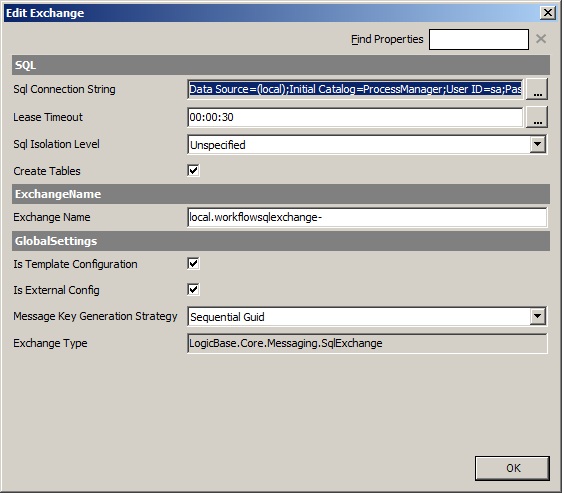Toggle Is Template Configuration checkbox
This screenshot has height=493, width=564.
tap(193, 263)
